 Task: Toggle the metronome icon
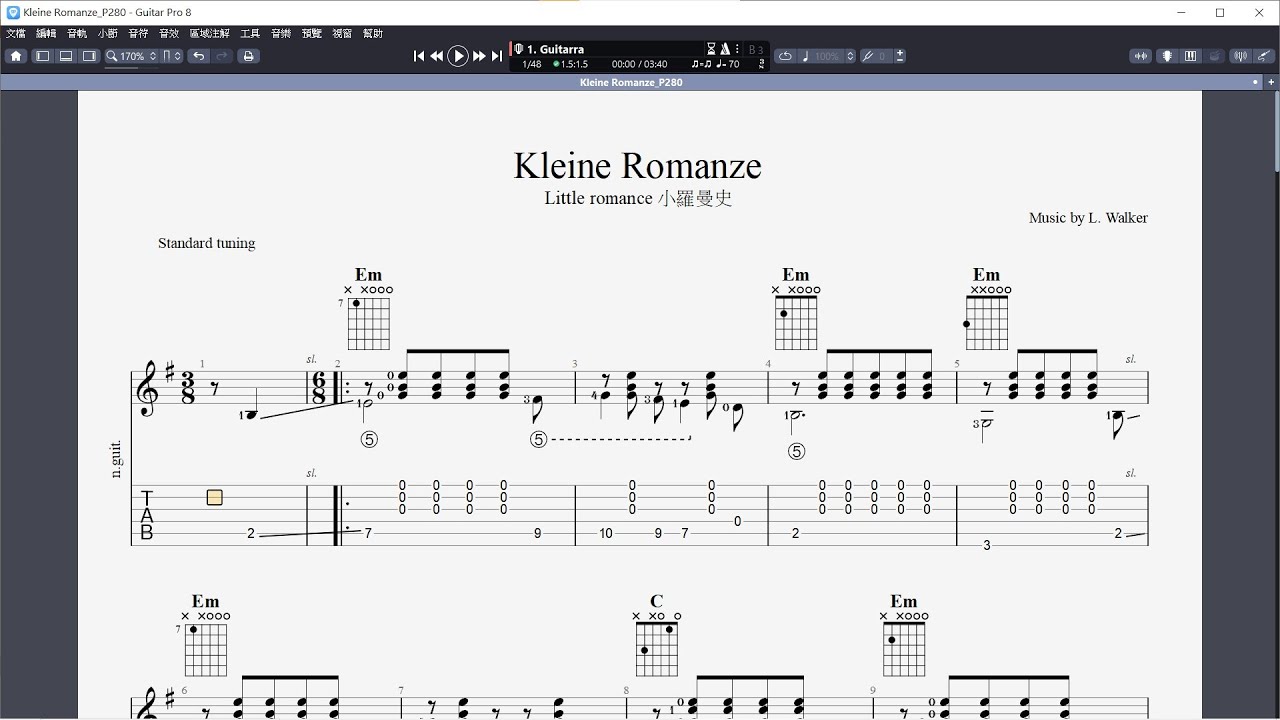[x=725, y=49]
